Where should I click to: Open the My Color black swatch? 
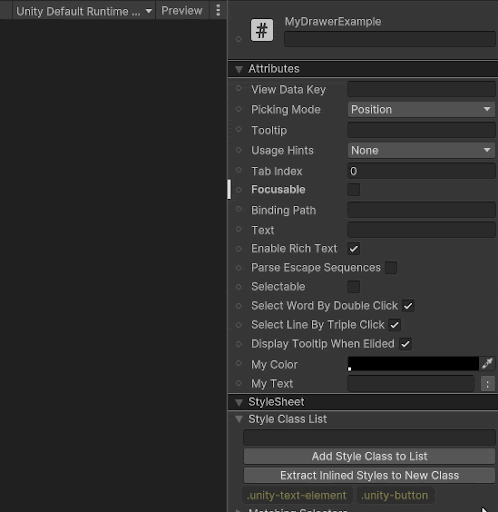point(413,364)
